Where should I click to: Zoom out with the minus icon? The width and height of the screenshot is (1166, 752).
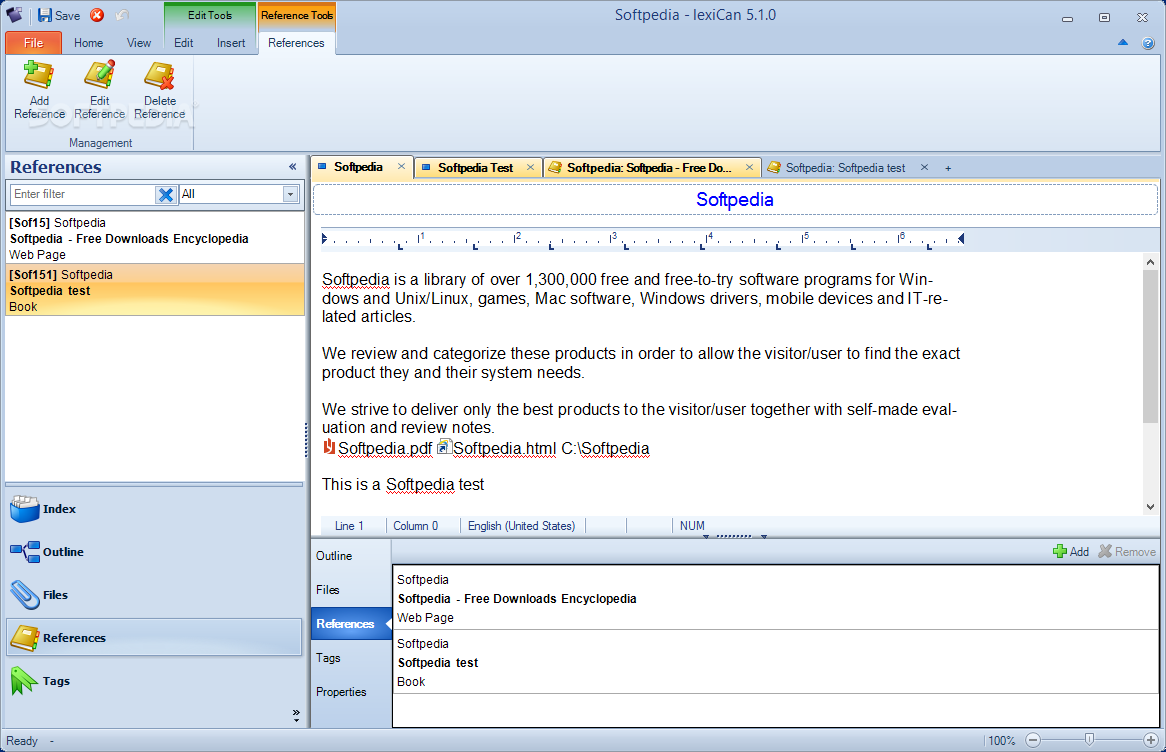click(1033, 740)
